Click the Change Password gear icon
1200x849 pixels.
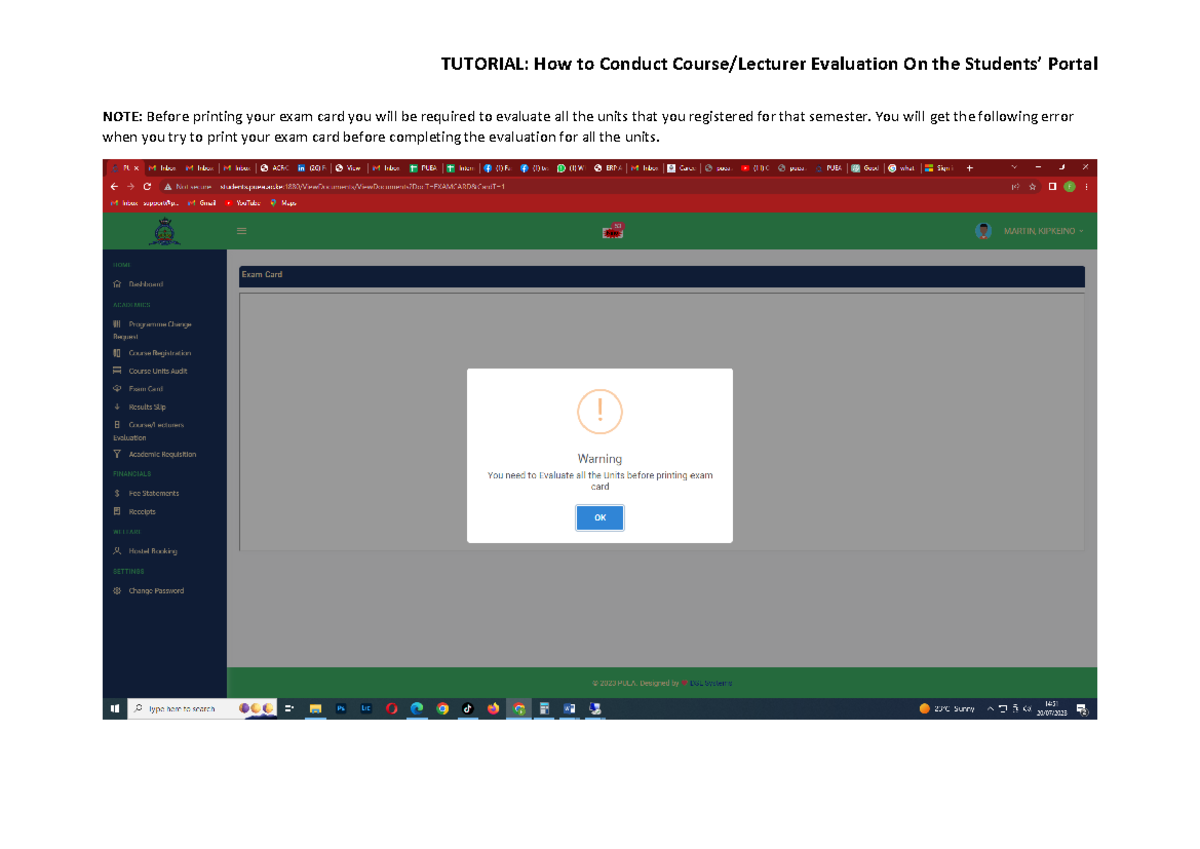(117, 591)
